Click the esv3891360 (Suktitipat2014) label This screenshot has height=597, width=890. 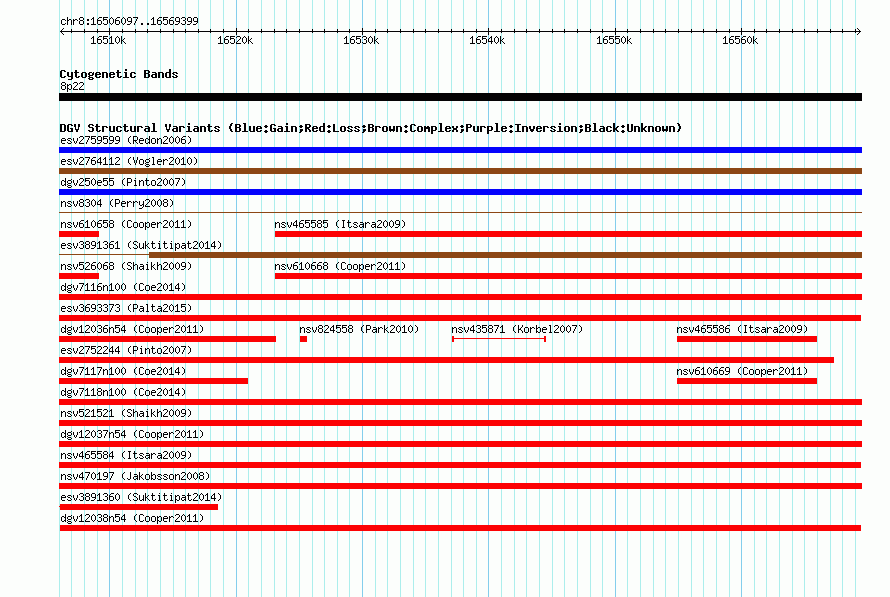141,497
